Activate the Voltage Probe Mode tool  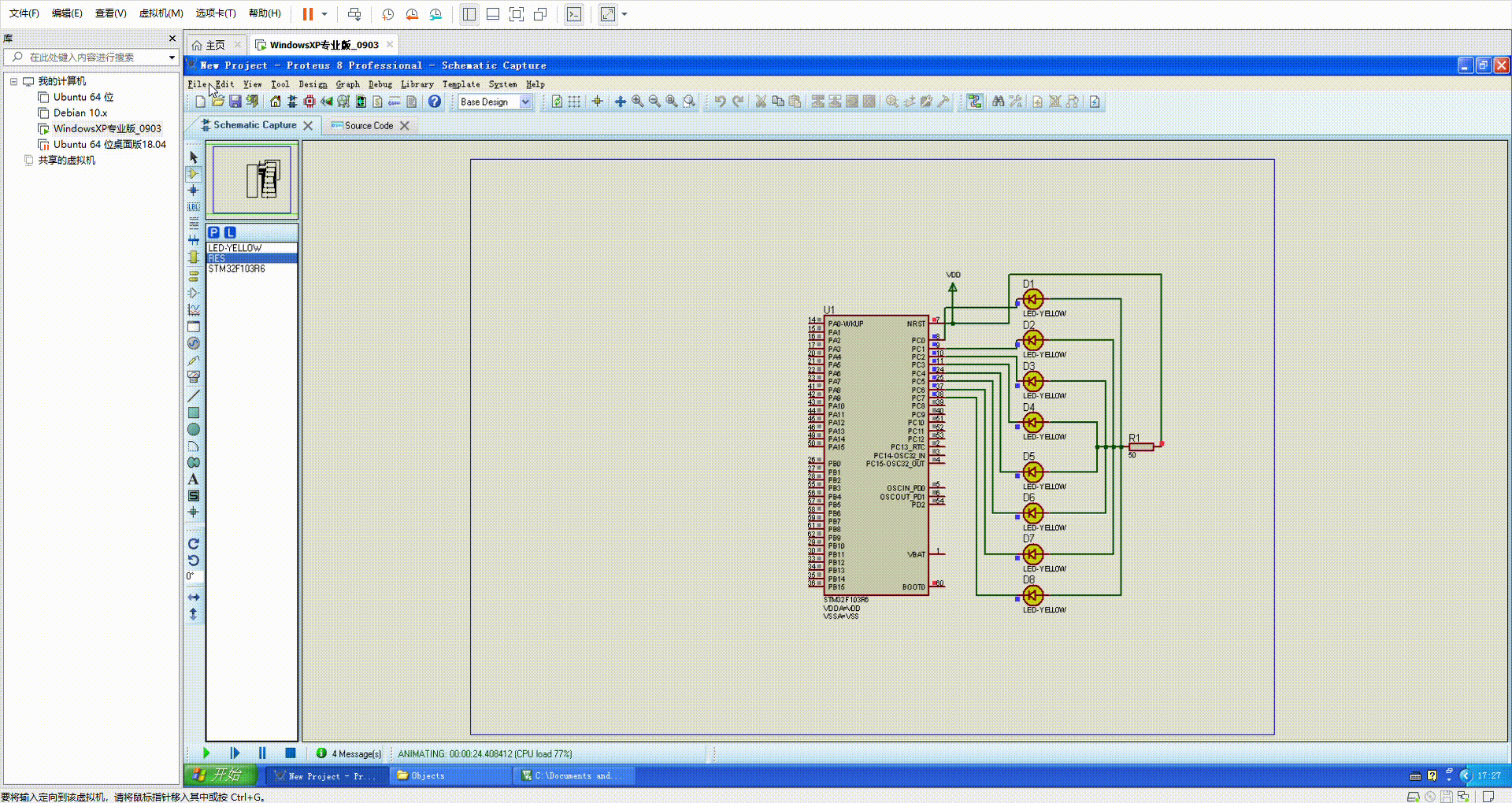(194, 361)
